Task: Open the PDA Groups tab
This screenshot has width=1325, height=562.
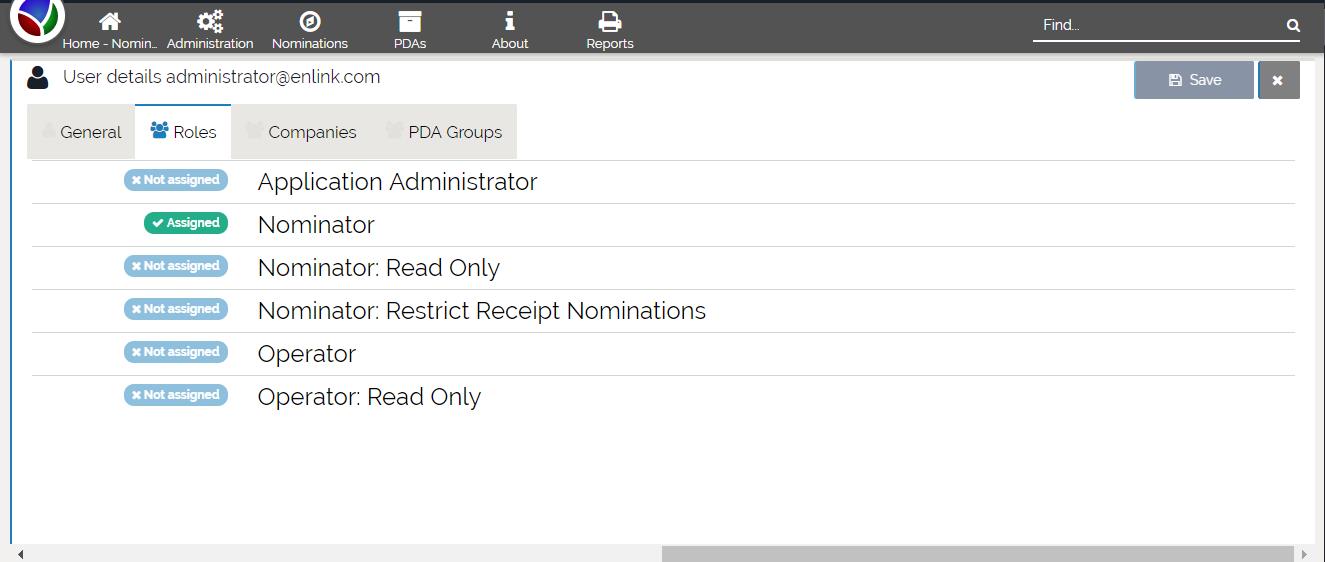Action: (x=444, y=132)
